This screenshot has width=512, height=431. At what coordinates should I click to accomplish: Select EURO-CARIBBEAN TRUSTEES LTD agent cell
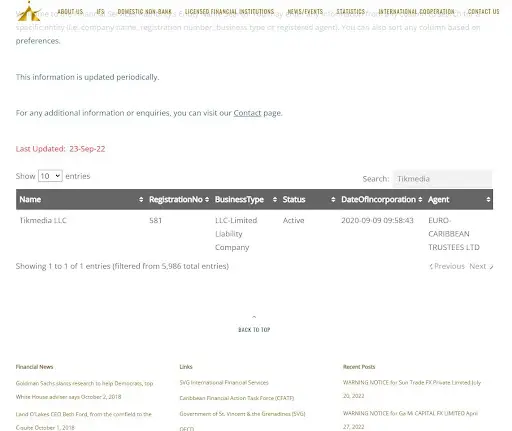454,234
